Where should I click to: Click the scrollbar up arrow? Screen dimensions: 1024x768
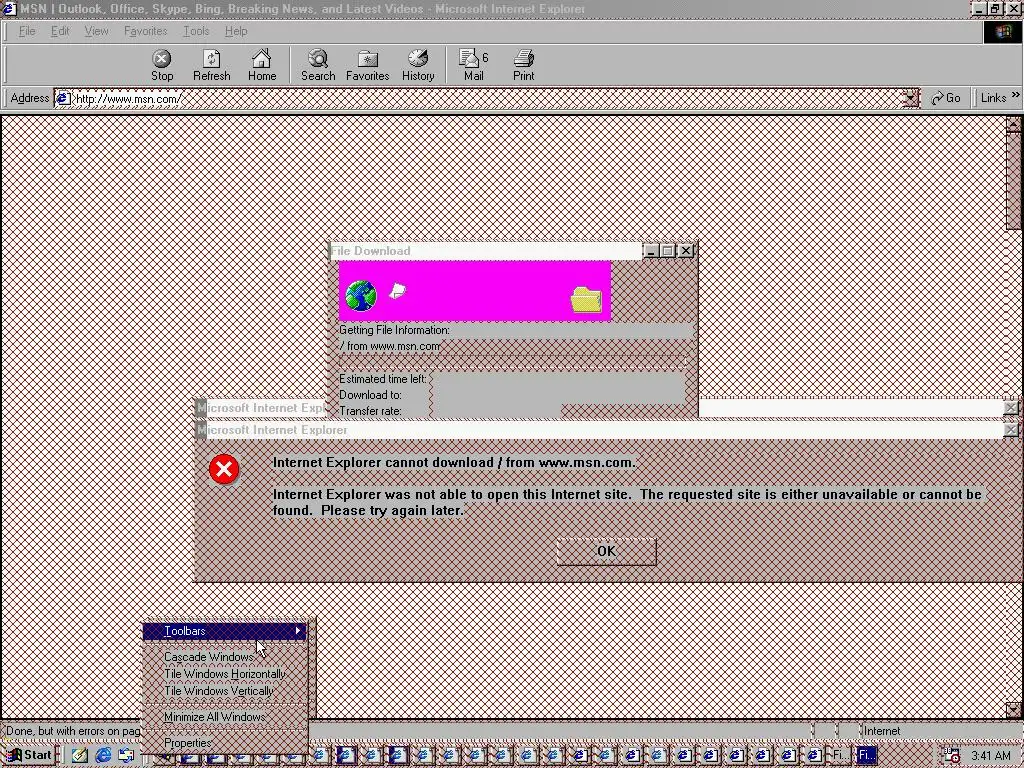[1014, 123]
